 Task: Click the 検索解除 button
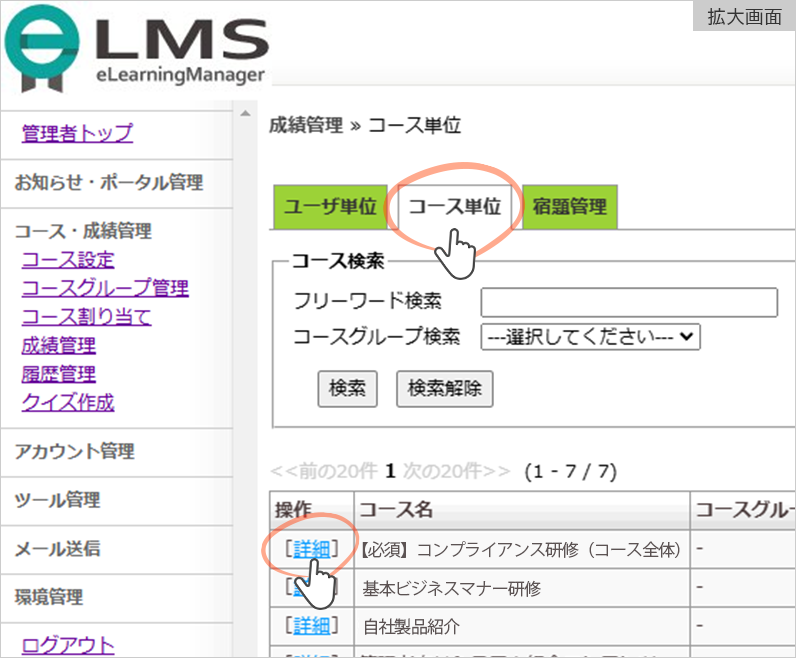(444, 388)
